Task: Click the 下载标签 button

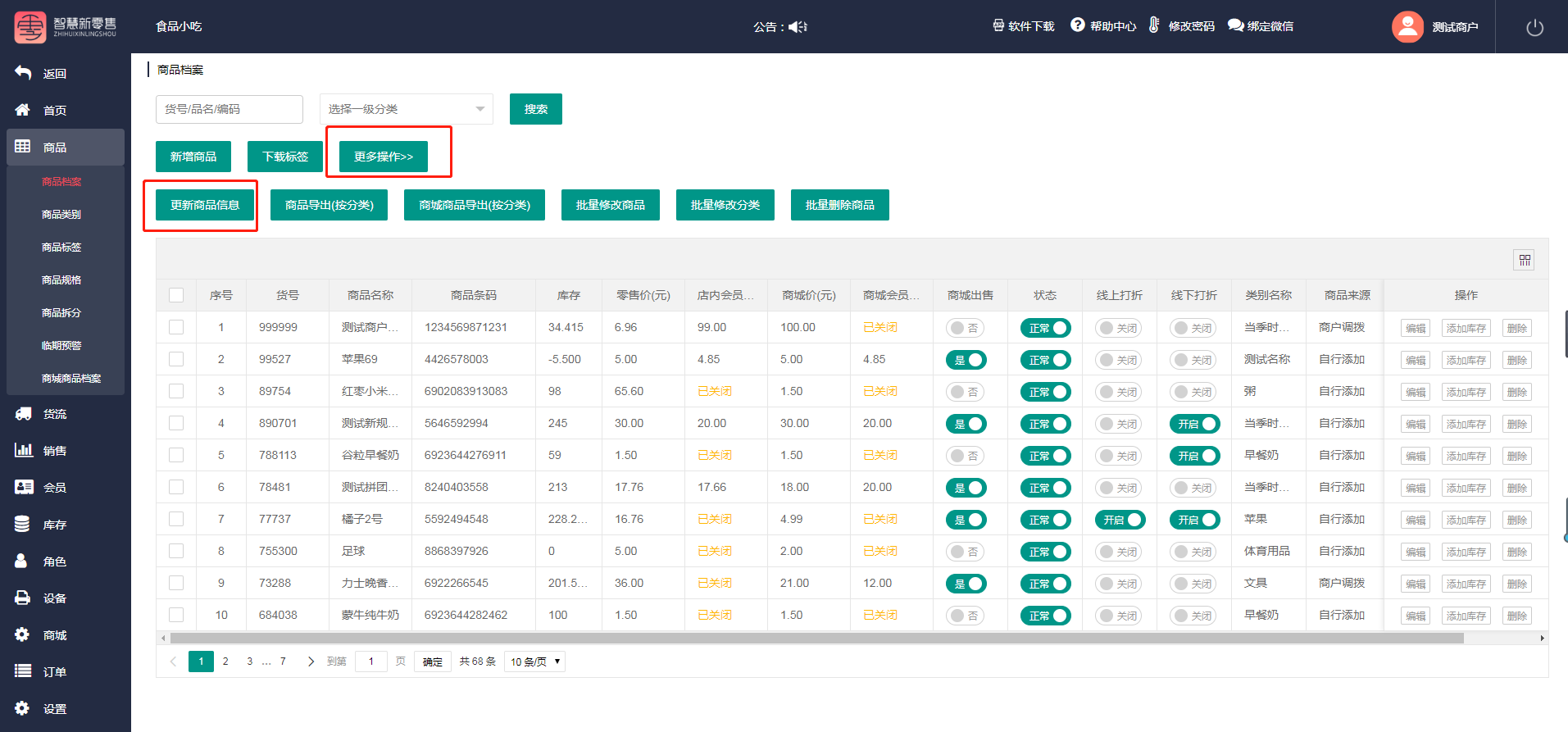Action: (x=285, y=157)
